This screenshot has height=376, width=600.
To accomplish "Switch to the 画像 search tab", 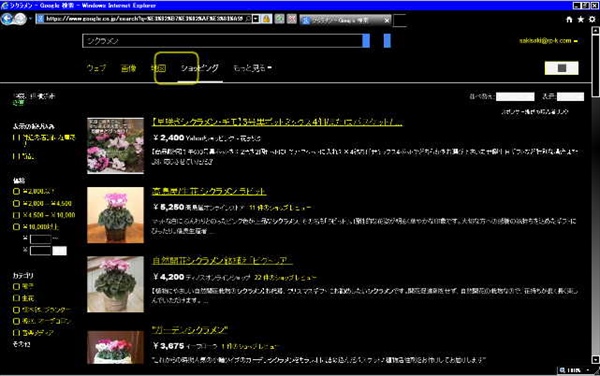I will click(x=128, y=68).
